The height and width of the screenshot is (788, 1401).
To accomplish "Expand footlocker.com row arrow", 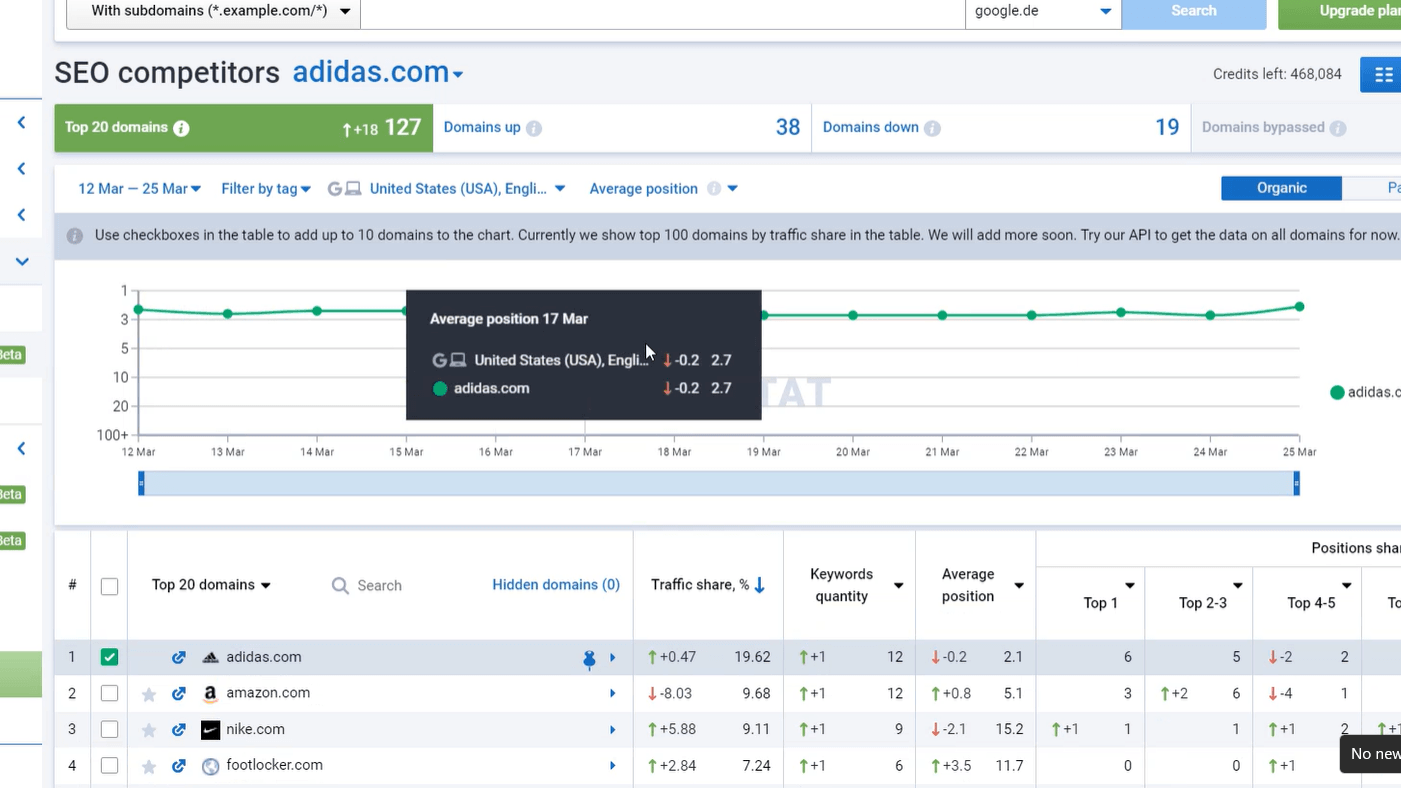I will (x=613, y=766).
